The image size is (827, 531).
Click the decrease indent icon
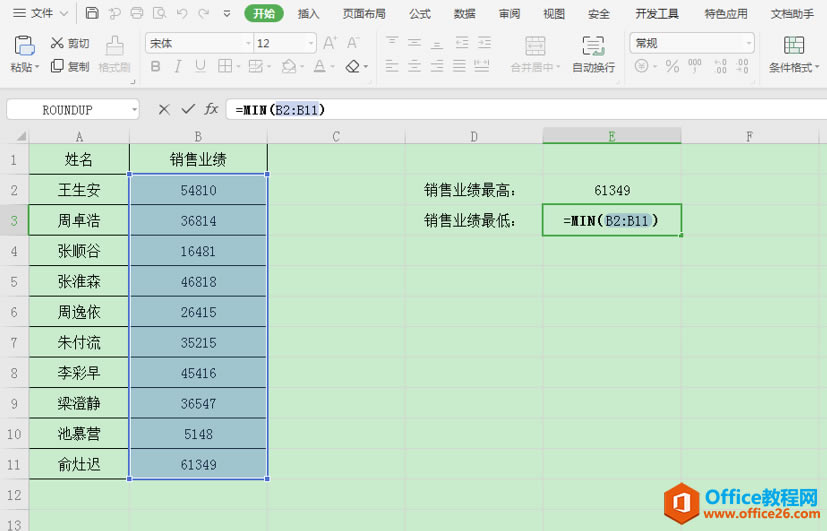click(461, 43)
